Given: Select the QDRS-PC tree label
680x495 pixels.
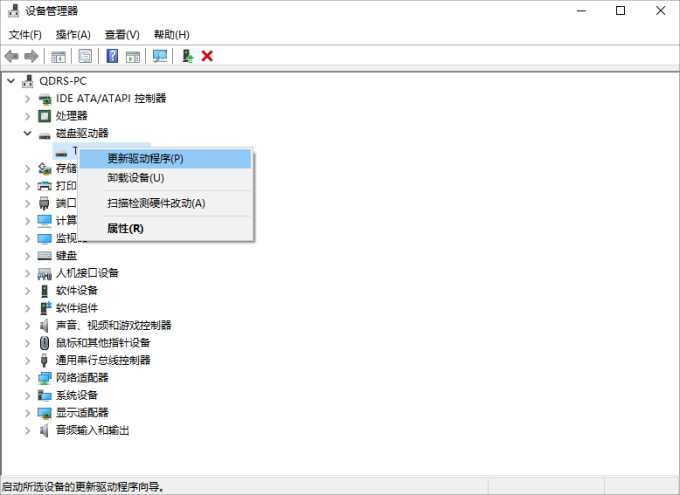Looking at the screenshot, I should 63,81.
